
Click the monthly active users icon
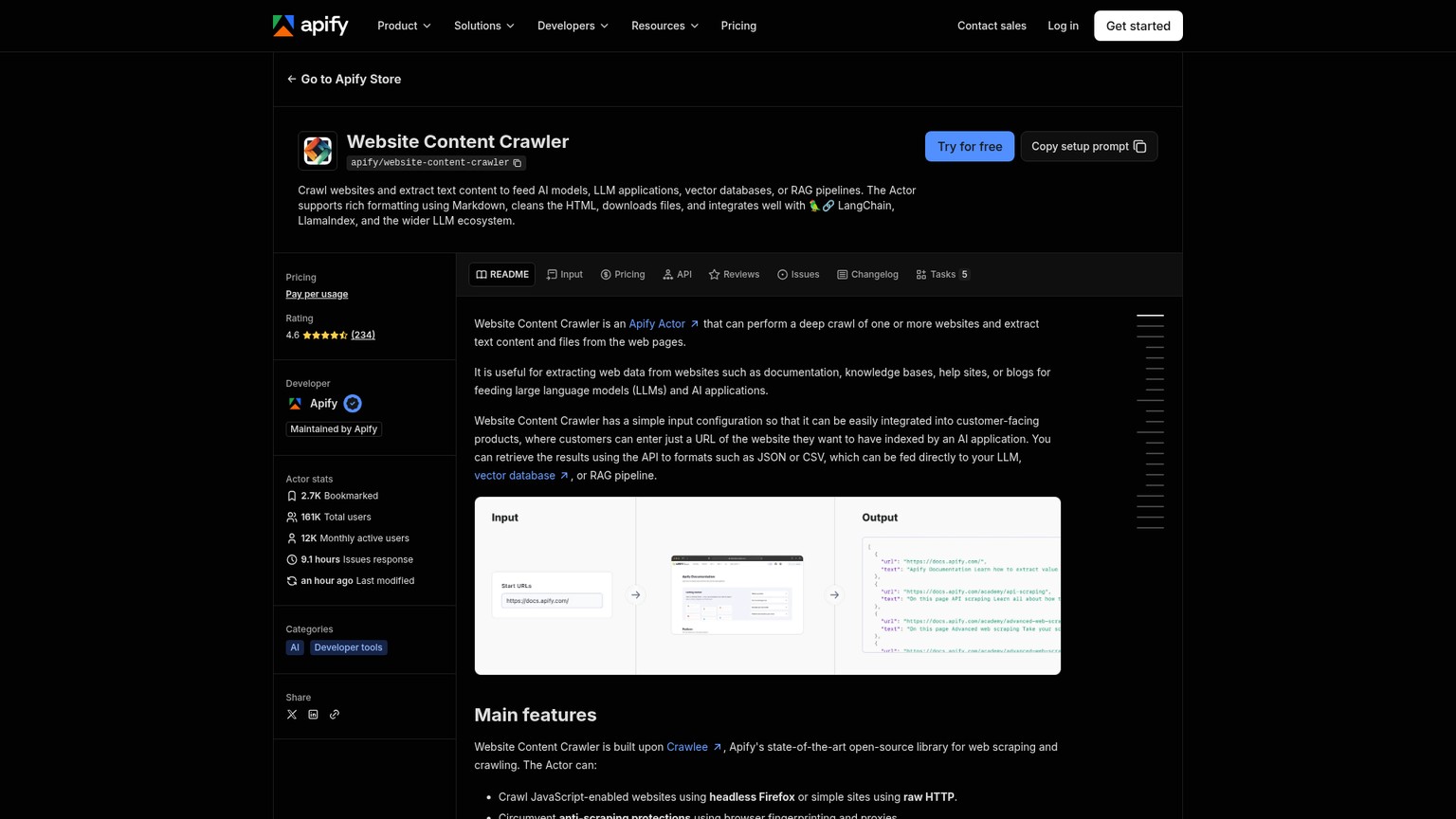coord(292,538)
